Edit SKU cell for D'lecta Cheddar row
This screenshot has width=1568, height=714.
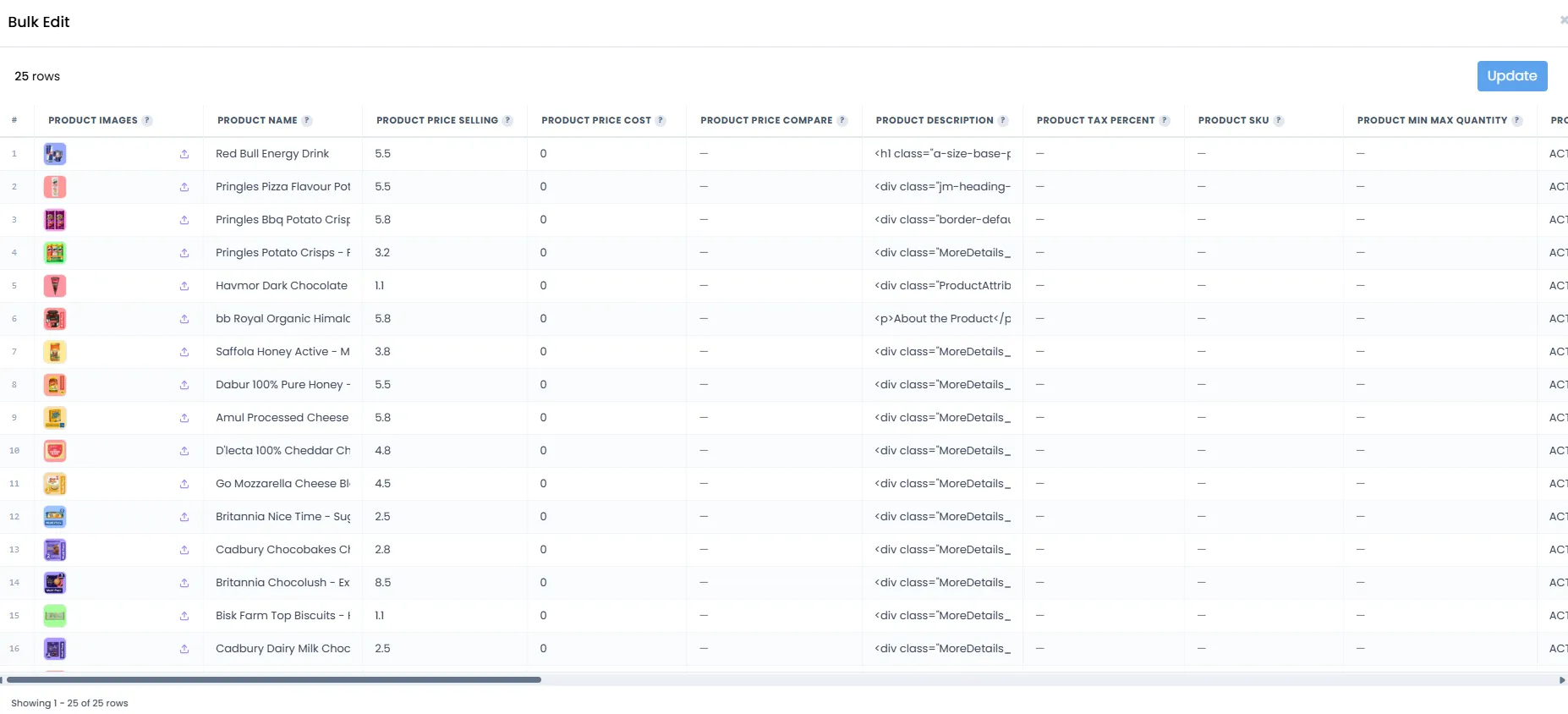1264,451
